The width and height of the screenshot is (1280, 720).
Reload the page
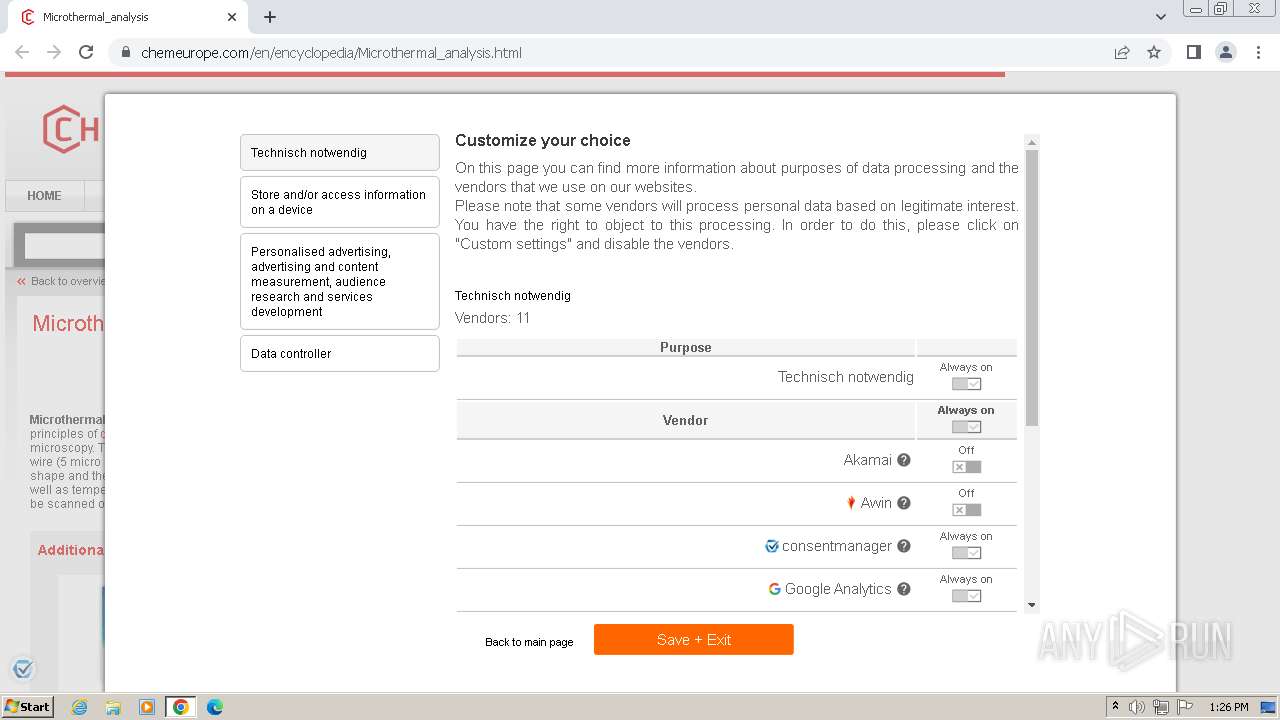click(x=86, y=52)
